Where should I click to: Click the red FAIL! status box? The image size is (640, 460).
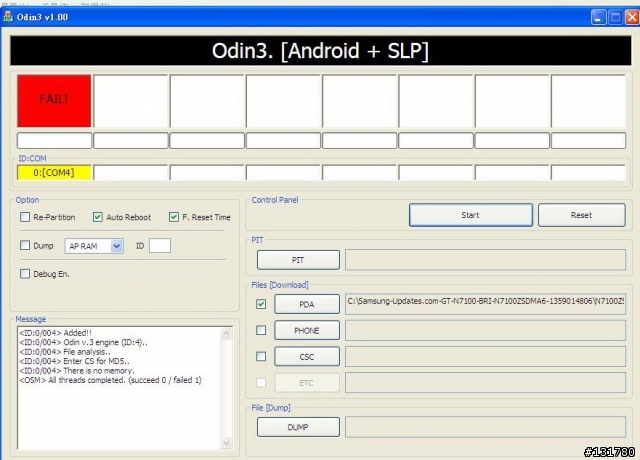click(x=54, y=101)
